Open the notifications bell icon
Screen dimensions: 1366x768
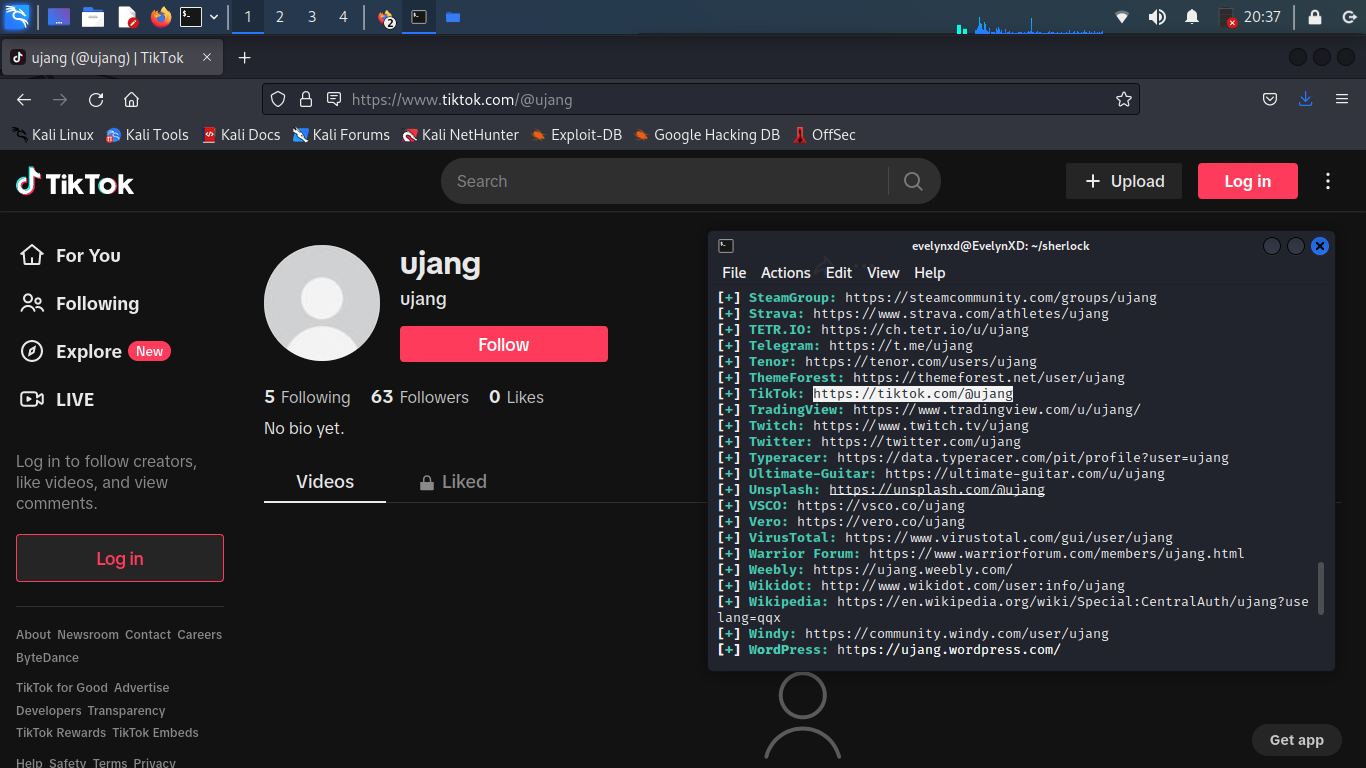[x=1192, y=17]
